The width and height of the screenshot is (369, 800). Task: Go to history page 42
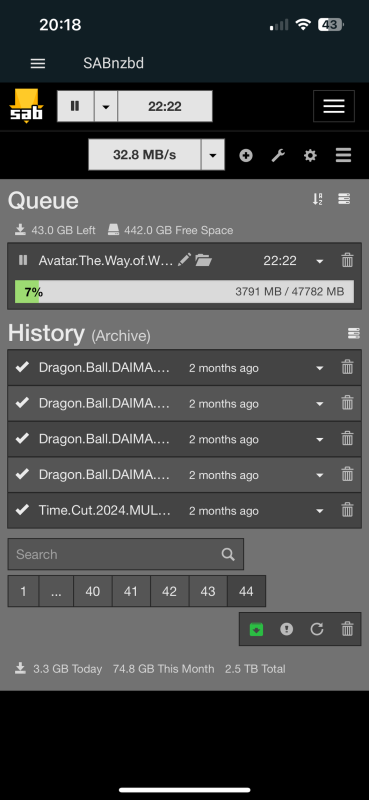(169, 591)
